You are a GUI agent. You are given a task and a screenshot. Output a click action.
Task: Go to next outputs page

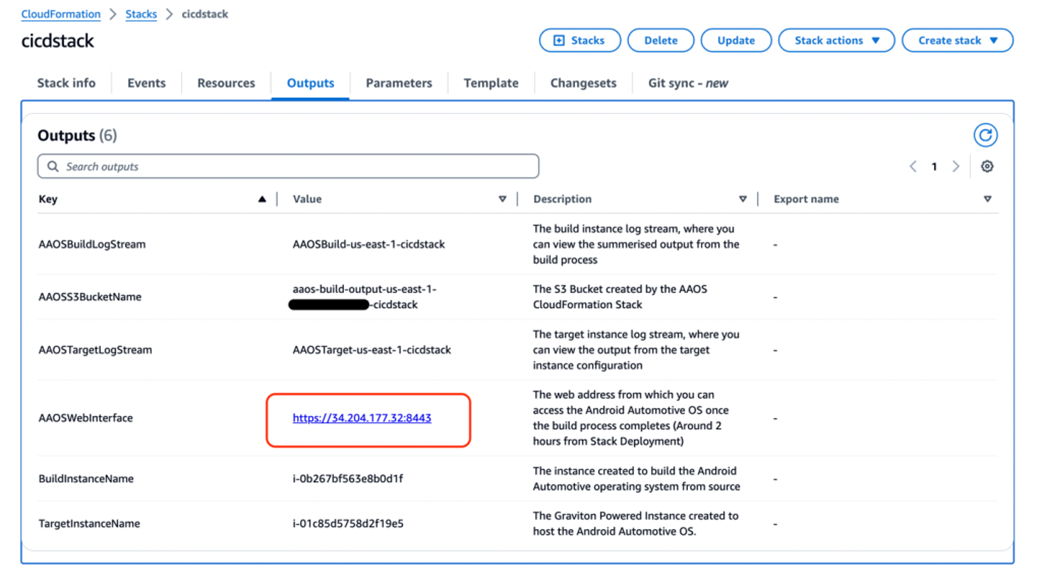956,166
